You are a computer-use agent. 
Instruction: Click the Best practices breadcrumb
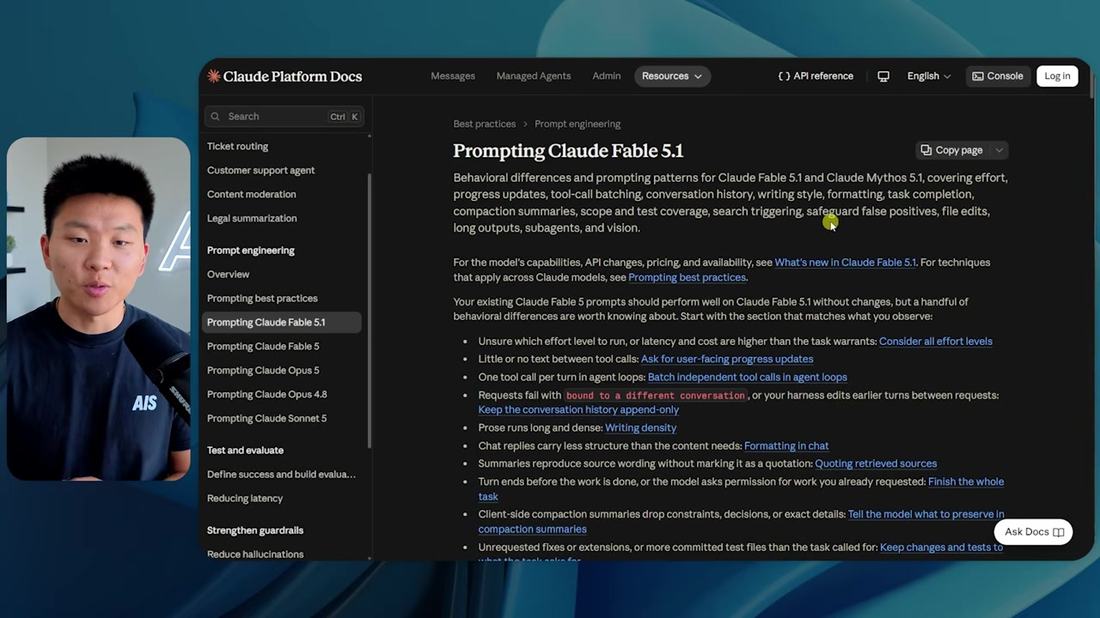click(484, 124)
